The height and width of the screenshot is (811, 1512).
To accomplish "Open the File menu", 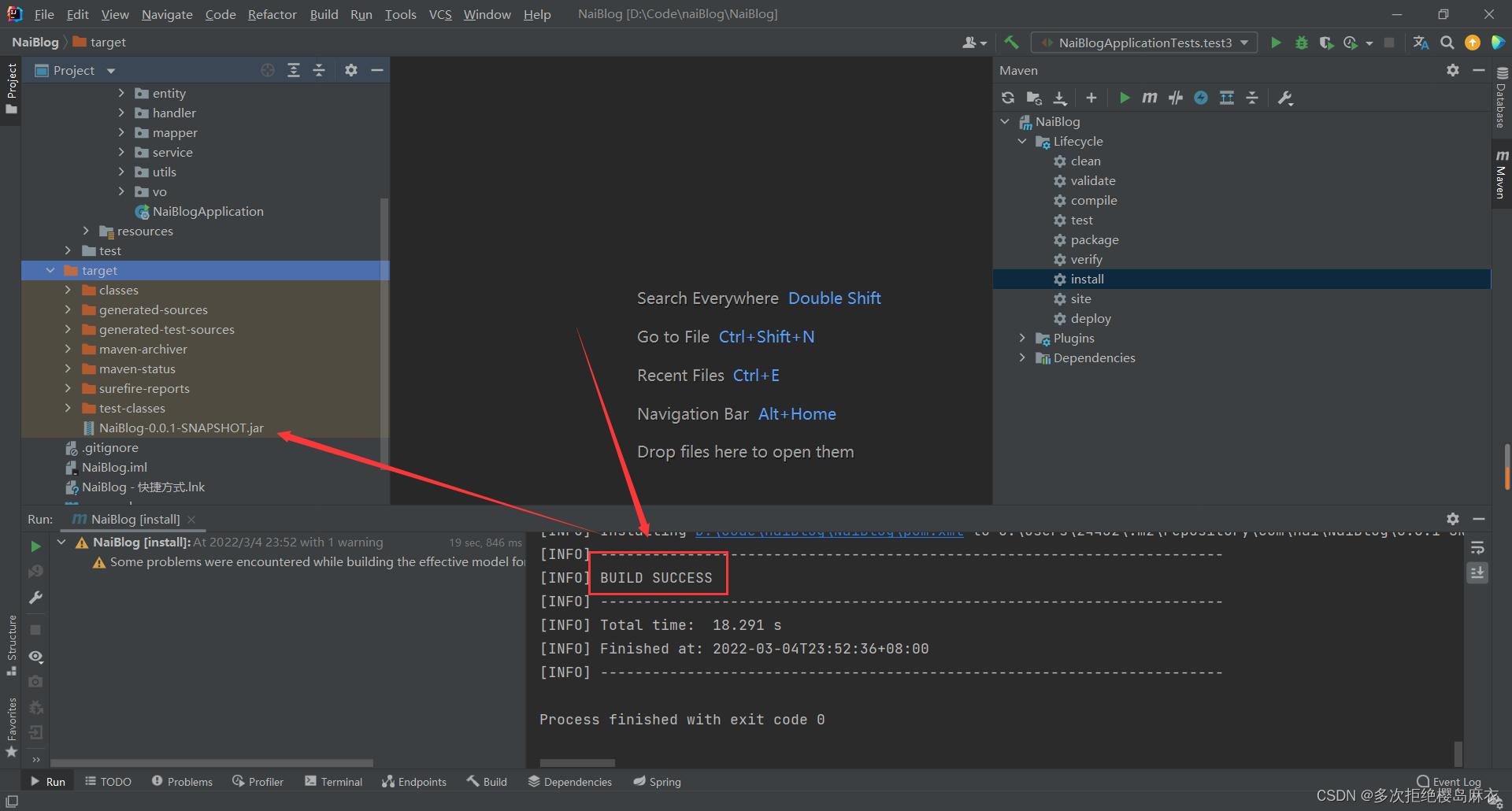I will point(44,14).
